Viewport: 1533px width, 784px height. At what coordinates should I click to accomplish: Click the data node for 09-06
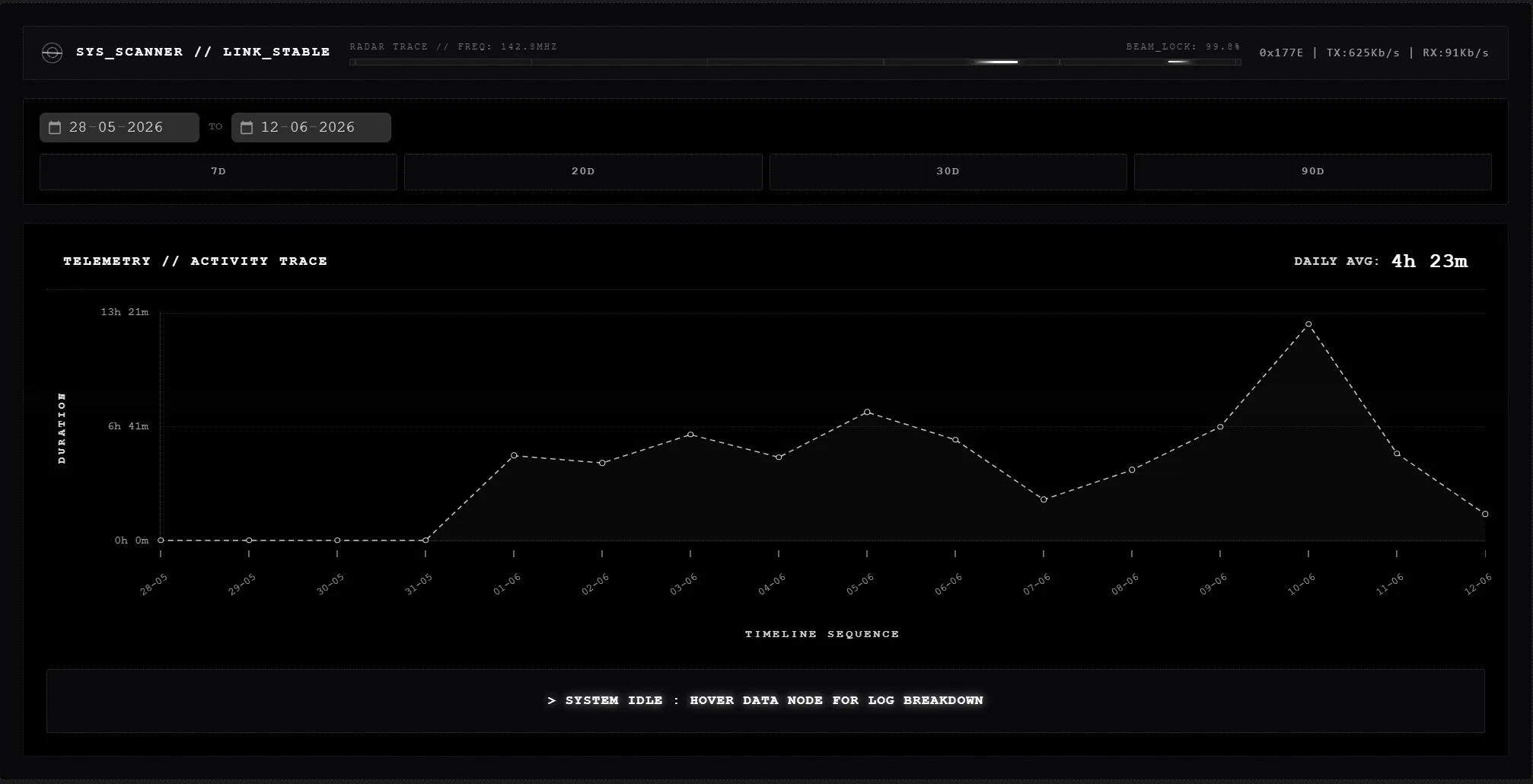click(x=1220, y=427)
